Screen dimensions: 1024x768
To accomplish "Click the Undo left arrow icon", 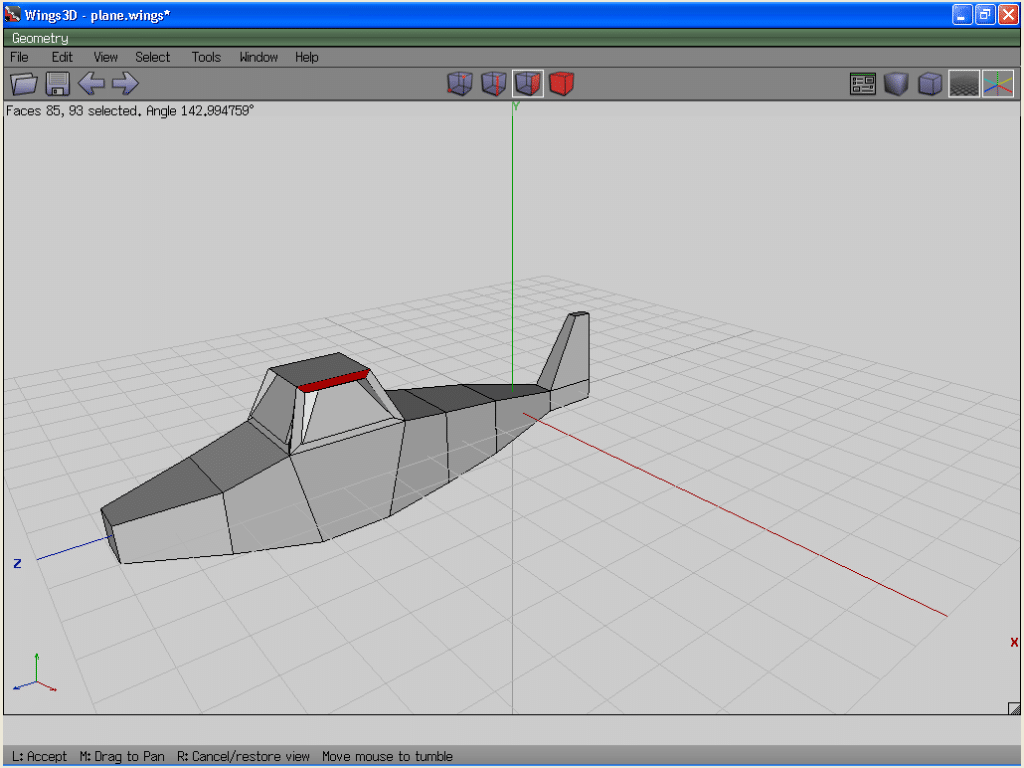I will tap(91, 84).
